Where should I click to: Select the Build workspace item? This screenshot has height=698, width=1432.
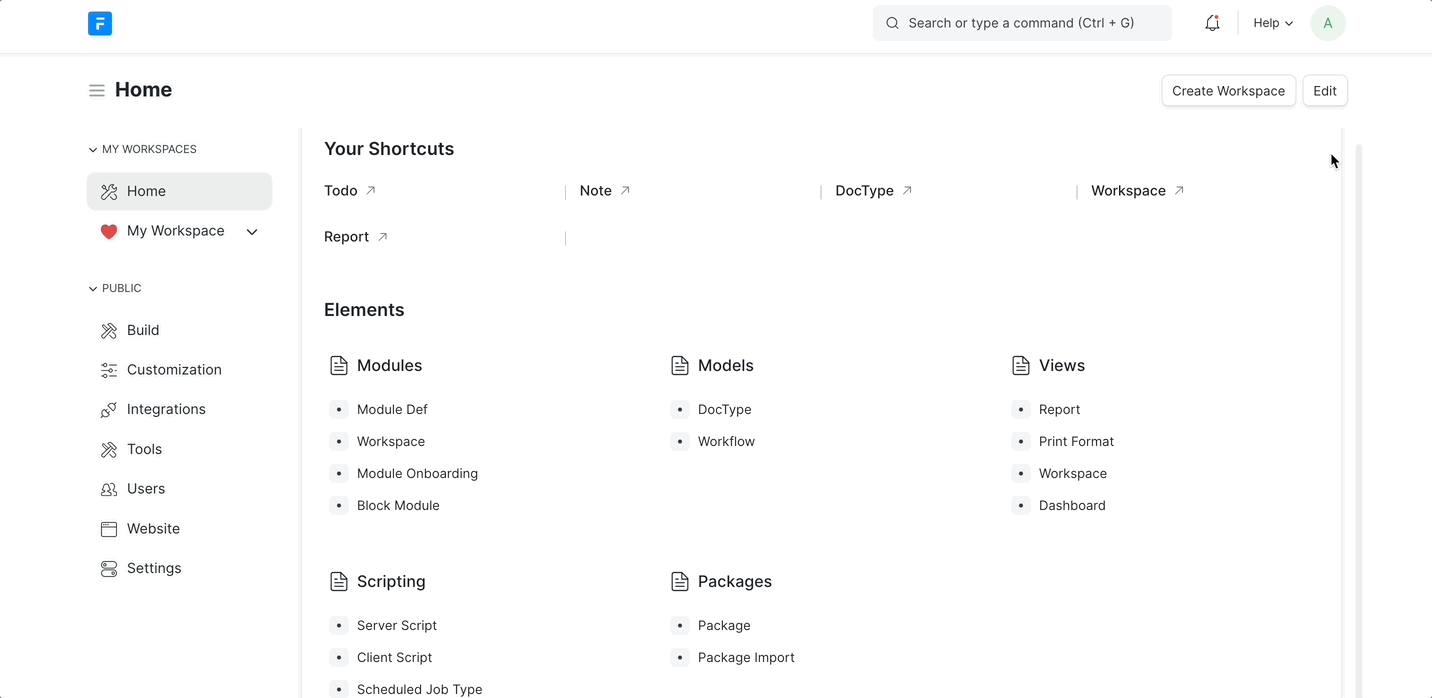tap(143, 330)
